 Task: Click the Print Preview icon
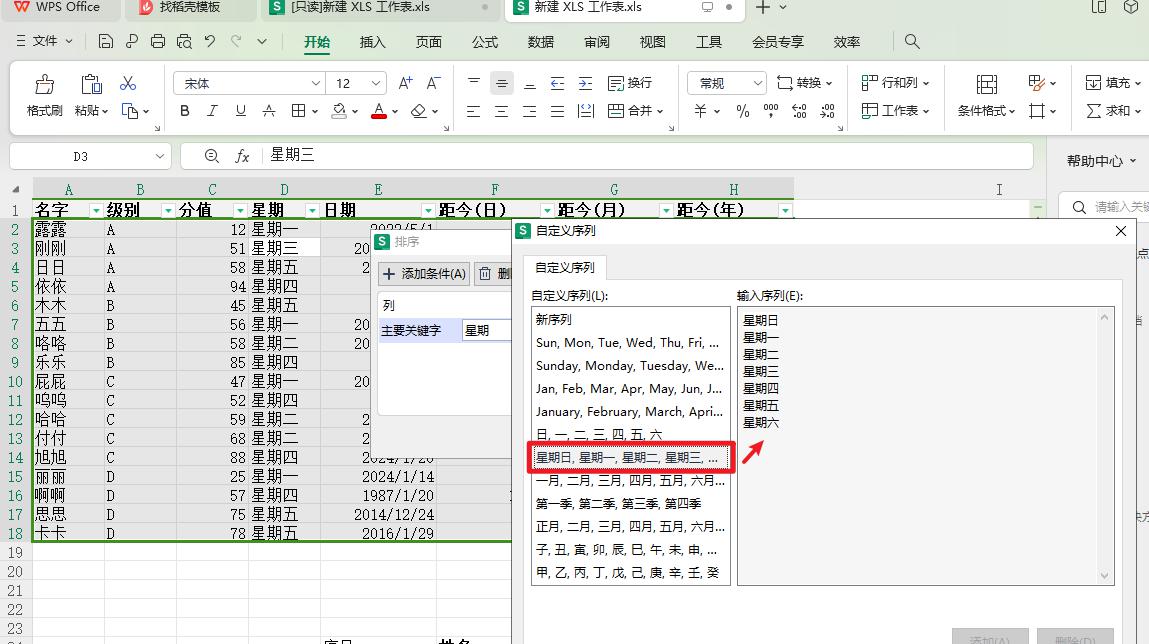[x=184, y=42]
